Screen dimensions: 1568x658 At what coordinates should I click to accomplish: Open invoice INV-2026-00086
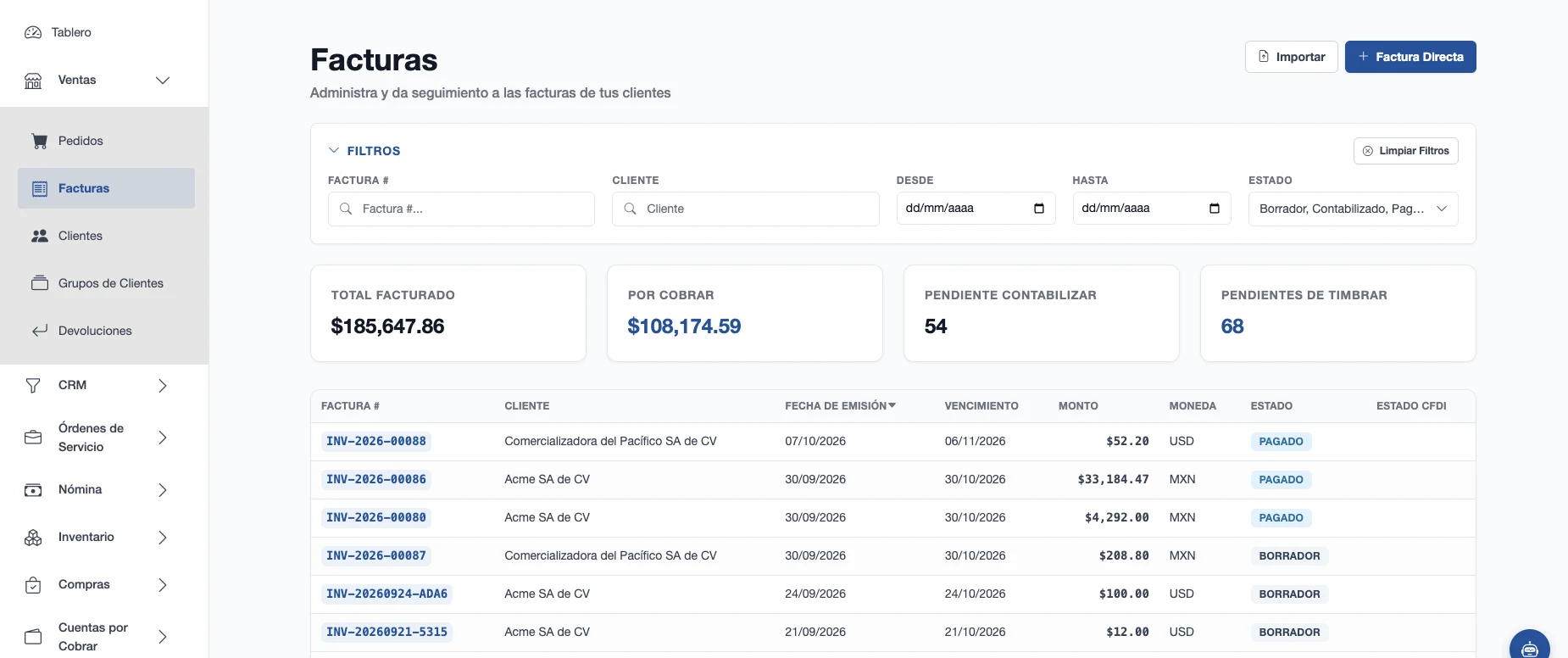[376, 480]
